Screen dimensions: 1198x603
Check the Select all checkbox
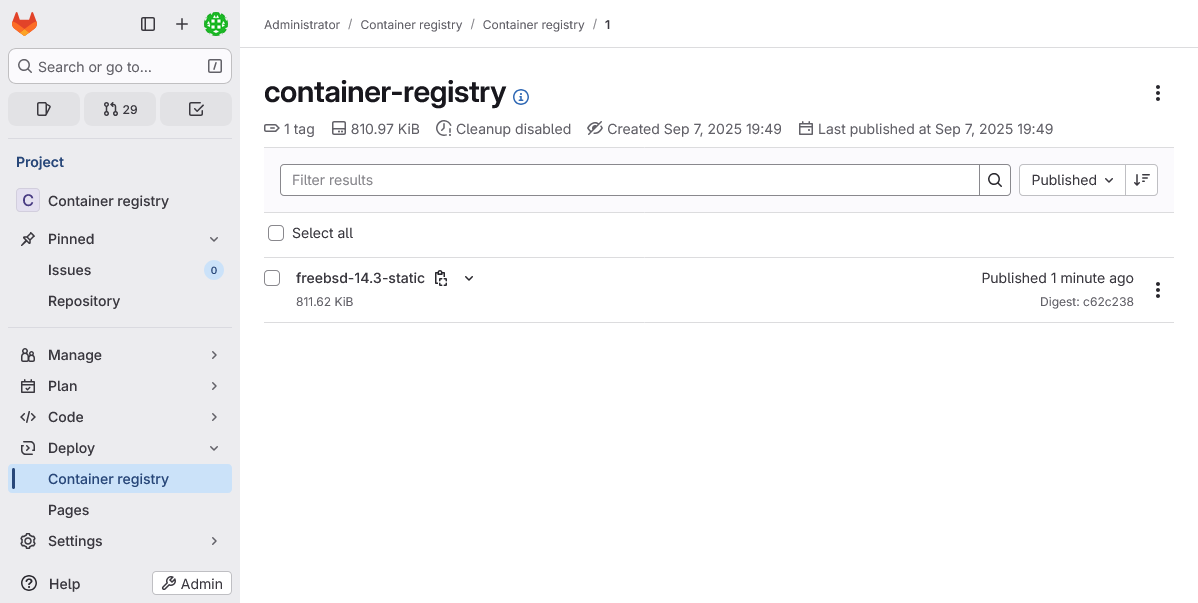[276, 233]
